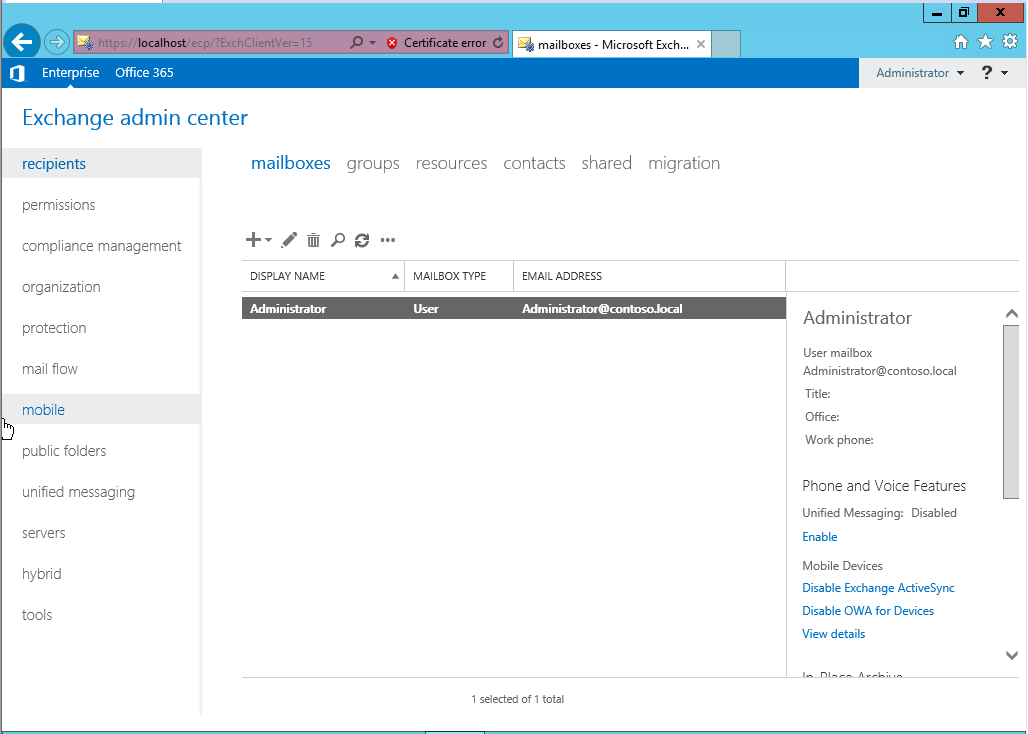
Task: Click the browser Back arrow button
Action: pos(22,43)
